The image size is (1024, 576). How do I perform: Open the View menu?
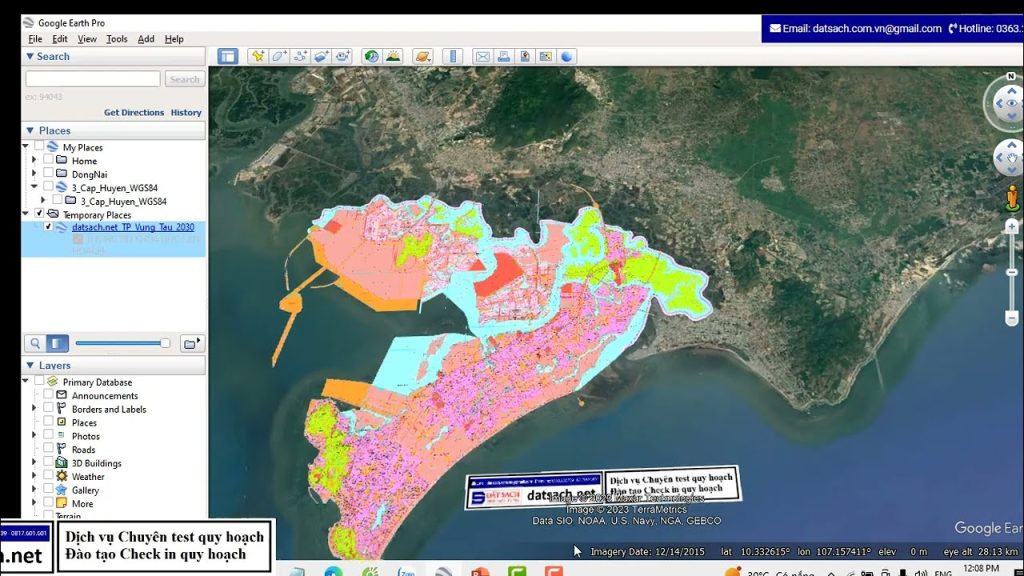(87, 39)
